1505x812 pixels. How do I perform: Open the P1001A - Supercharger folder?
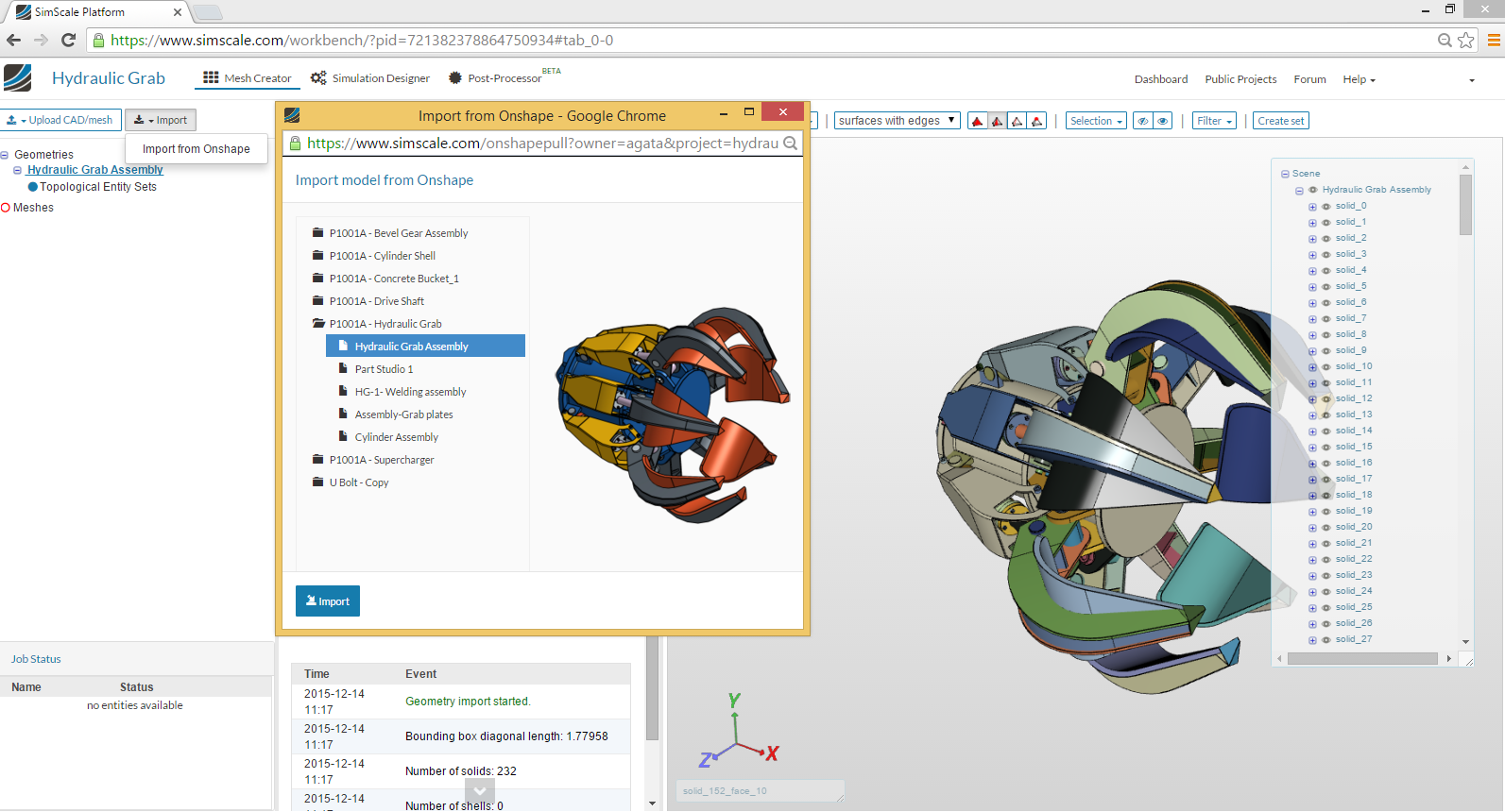[381, 460]
